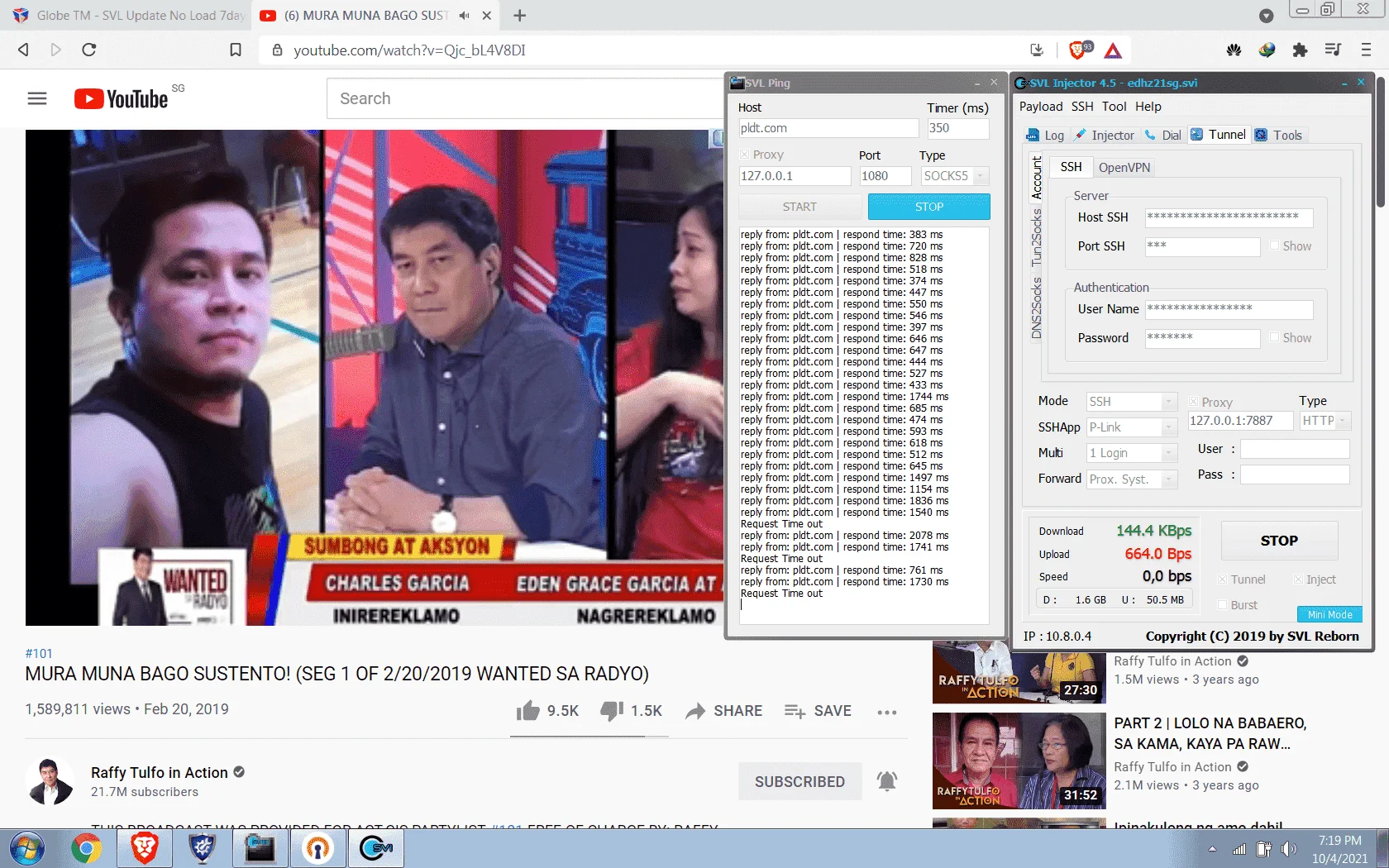Toggle the Inject checkbox
The image size is (1389, 868).
[x=1298, y=579]
